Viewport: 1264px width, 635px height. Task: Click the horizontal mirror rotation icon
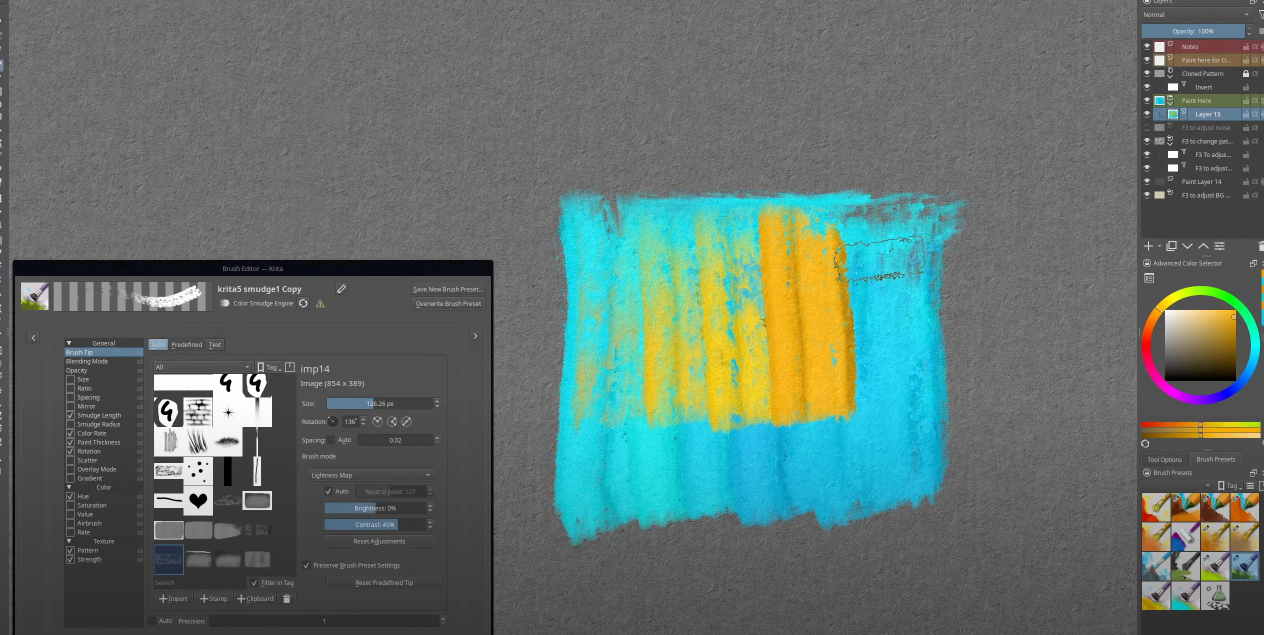click(x=392, y=421)
